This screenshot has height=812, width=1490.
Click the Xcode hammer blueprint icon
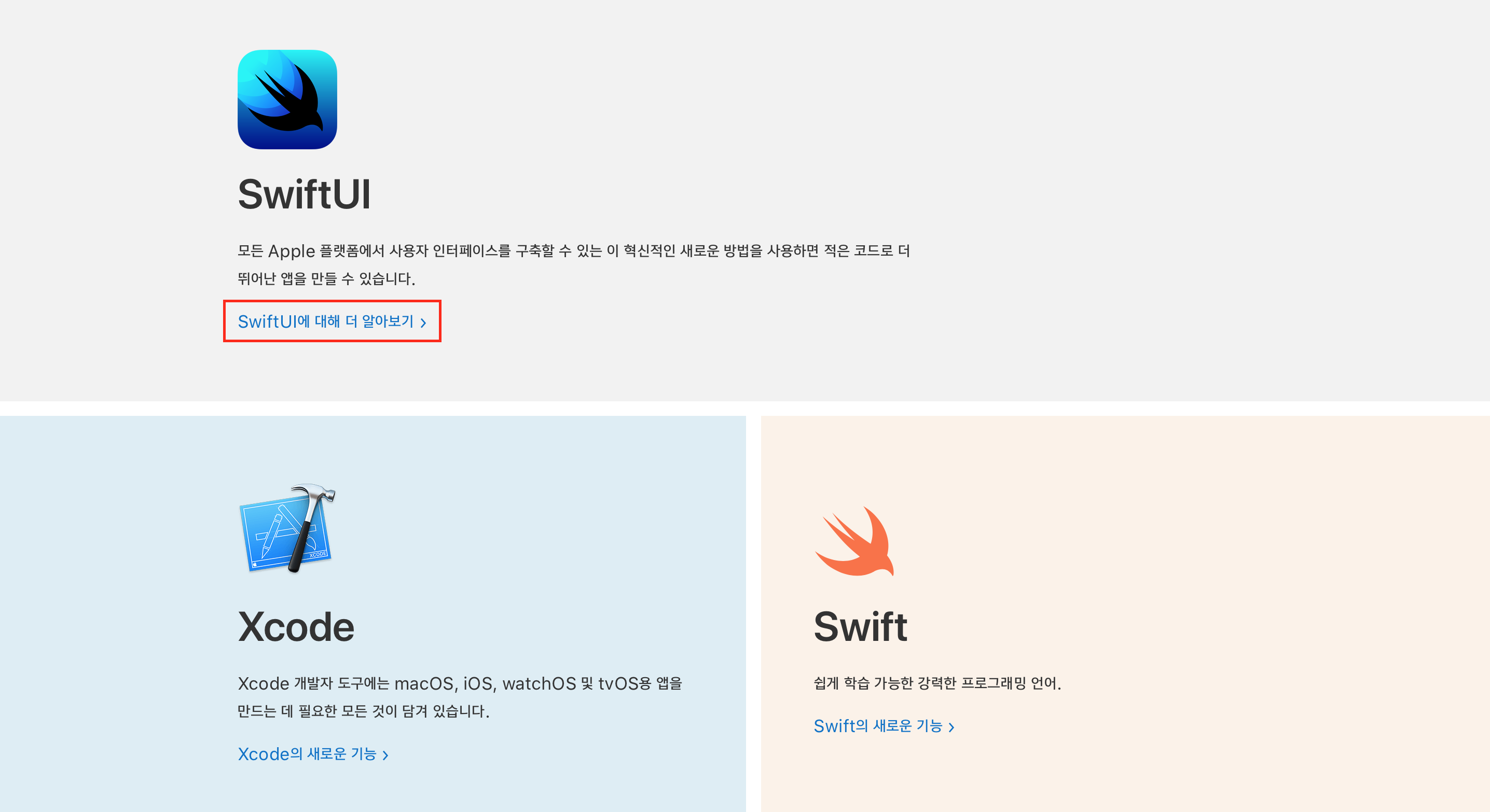coord(287,528)
